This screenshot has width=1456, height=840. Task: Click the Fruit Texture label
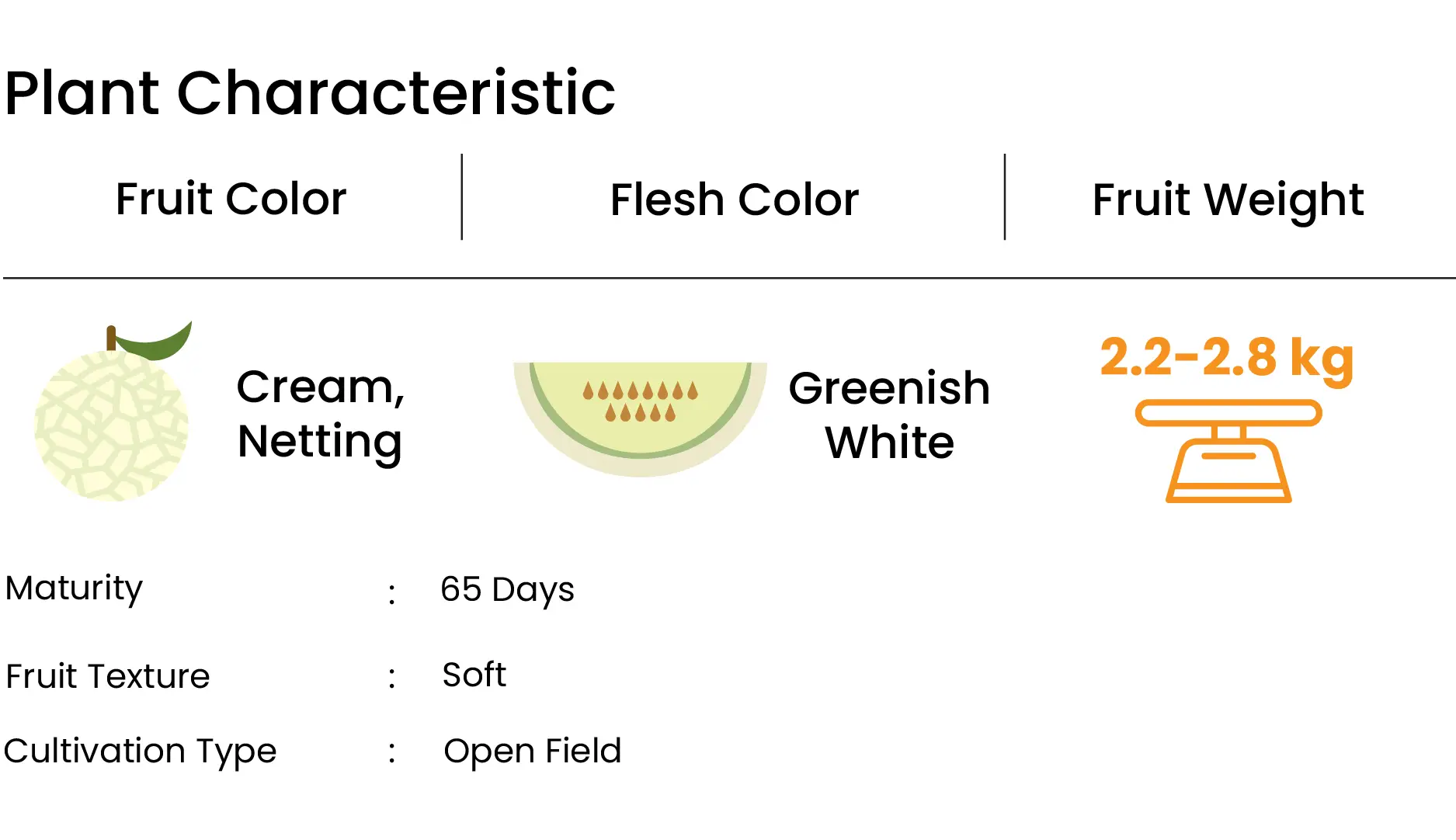tap(107, 676)
